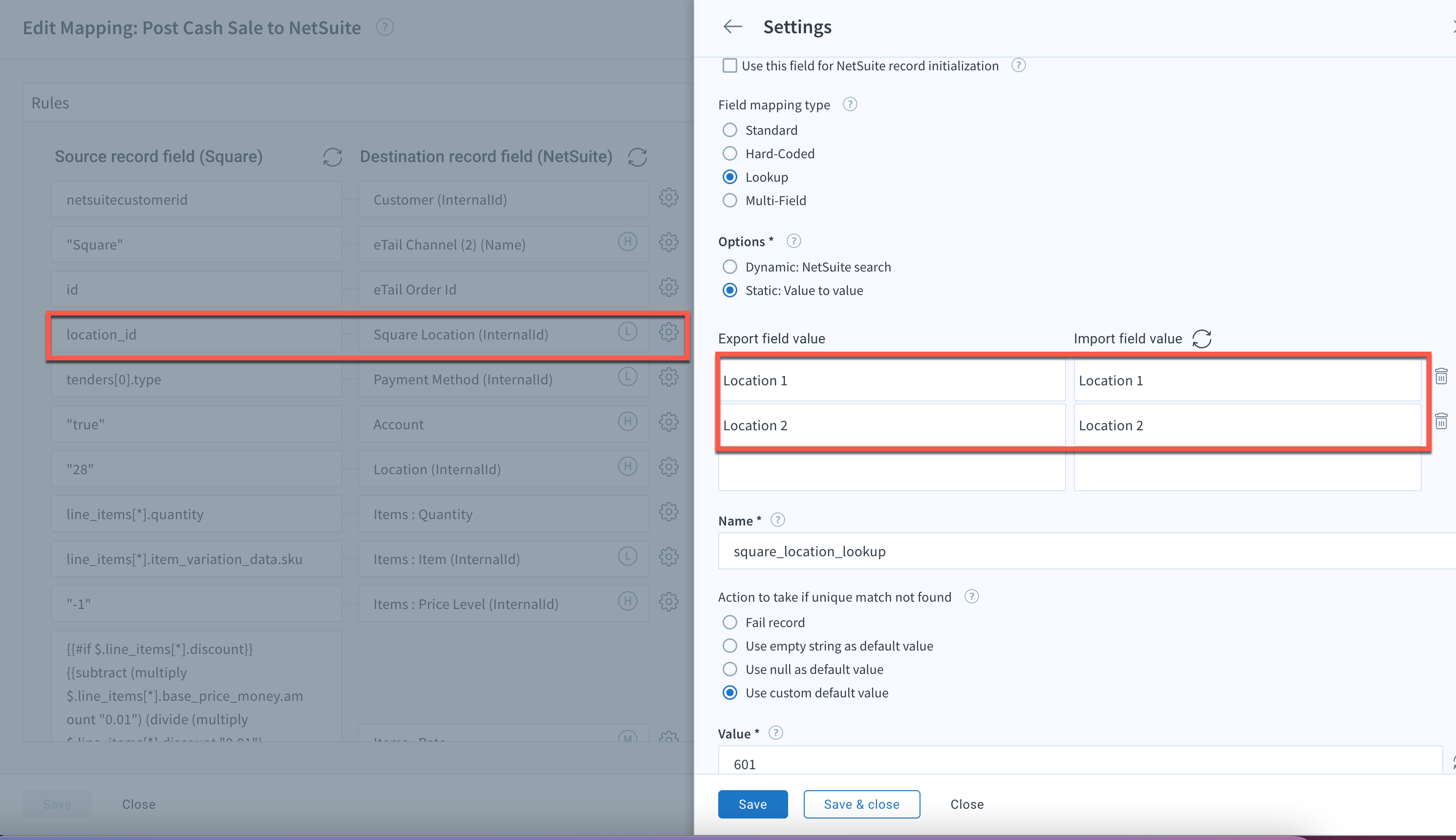Open settings gear for eTail Channel row
This screenshot has width=1456, height=840.
pos(668,242)
